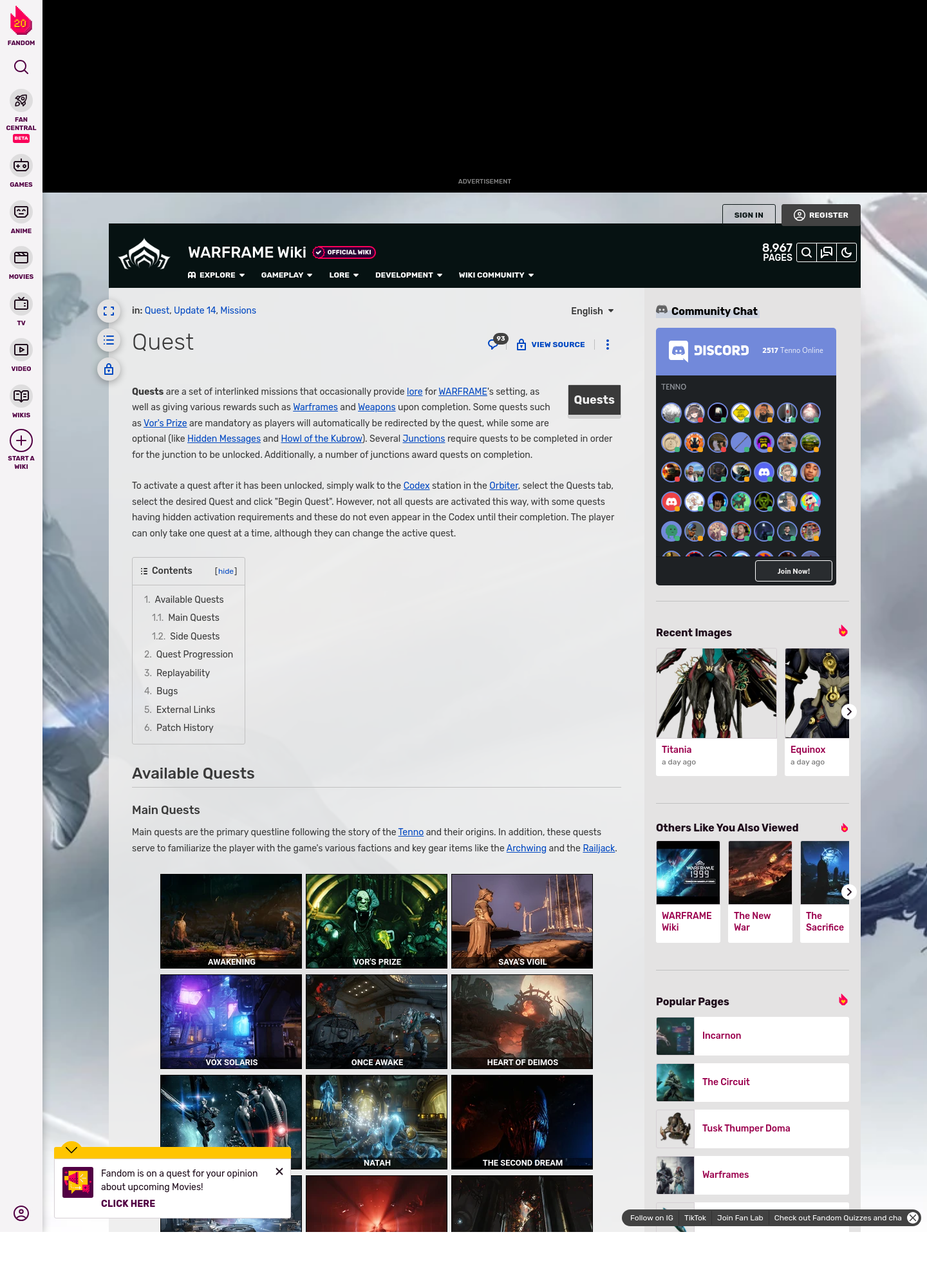Open the Railjack link

tap(599, 848)
